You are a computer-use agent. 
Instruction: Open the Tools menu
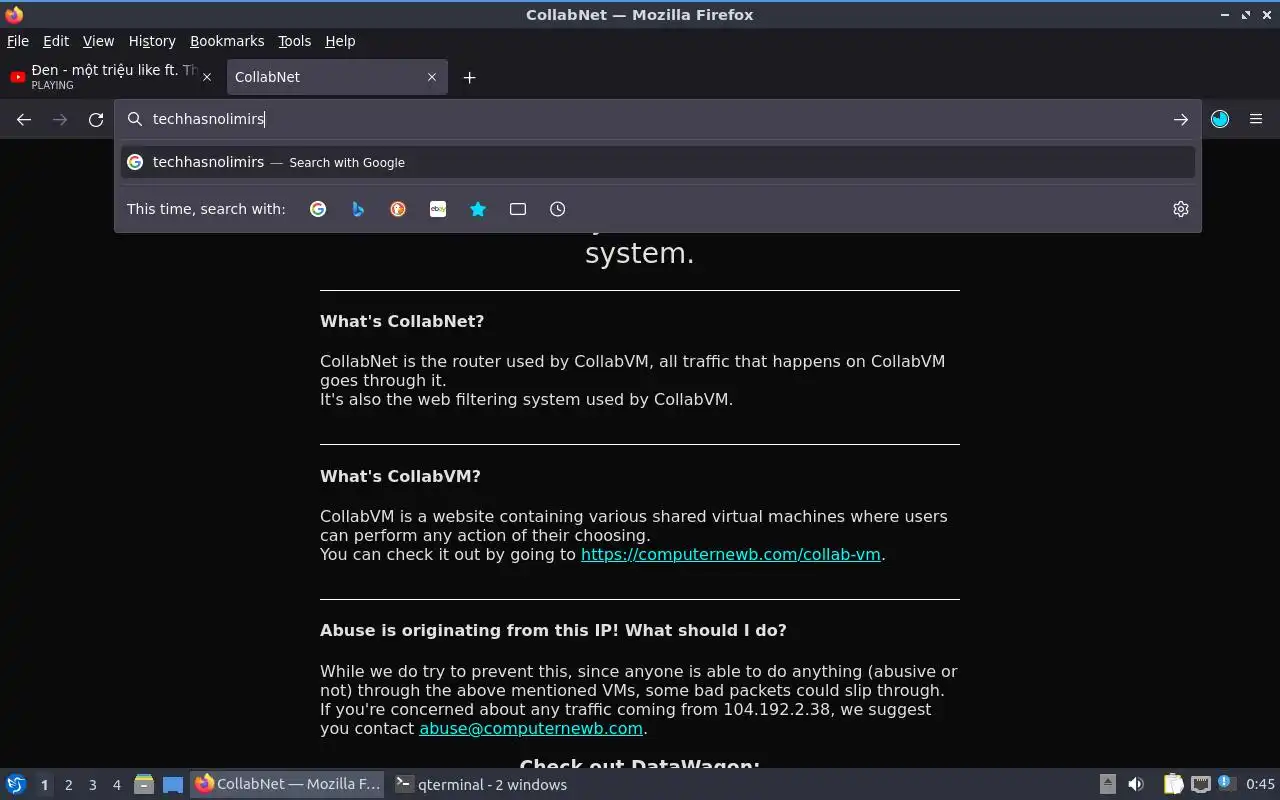[x=294, y=41]
